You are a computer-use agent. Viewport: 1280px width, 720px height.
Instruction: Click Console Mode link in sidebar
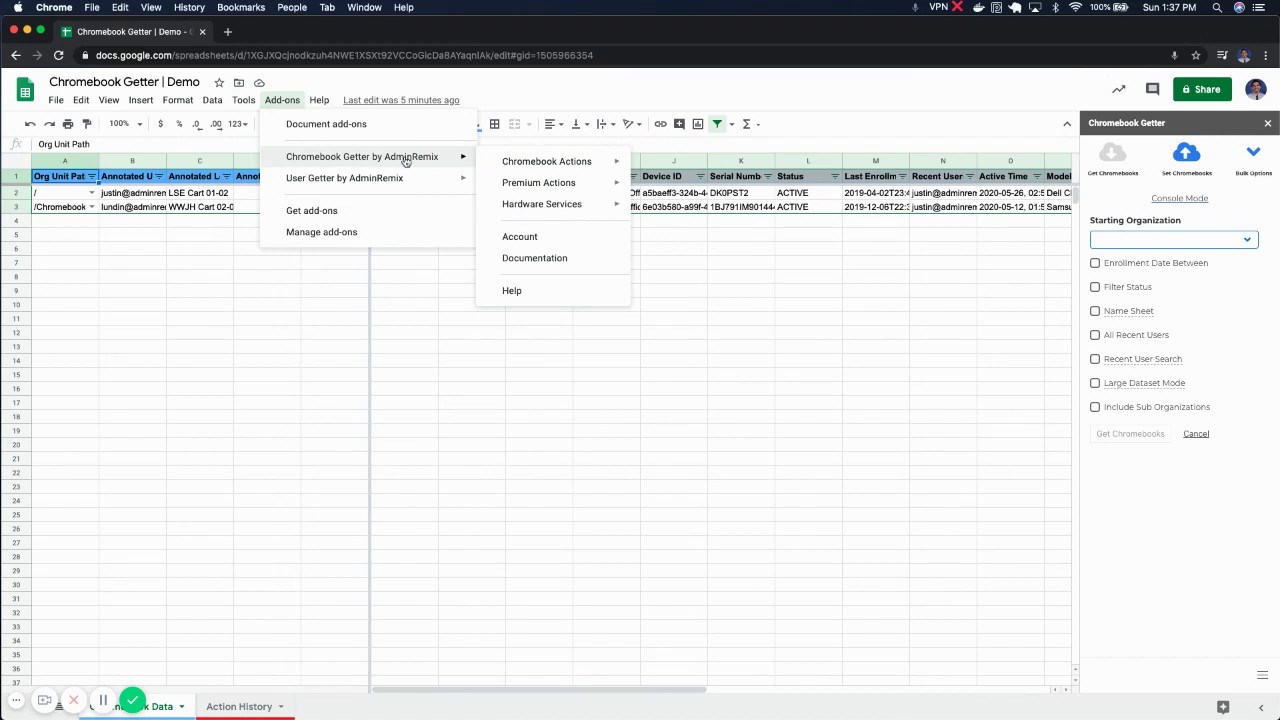[x=1180, y=198]
